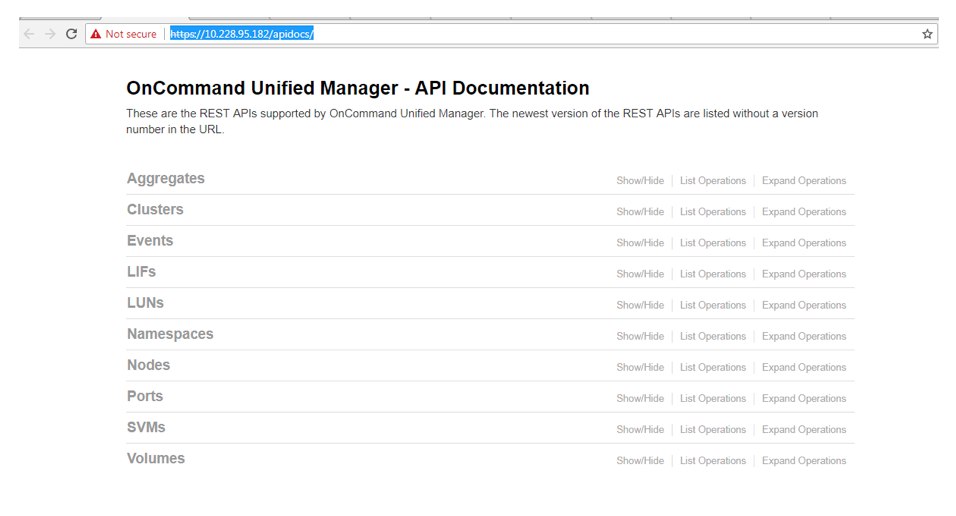Expand Operations for Volumes
The height and width of the screenshot is (516, 956).
[804, 460]
